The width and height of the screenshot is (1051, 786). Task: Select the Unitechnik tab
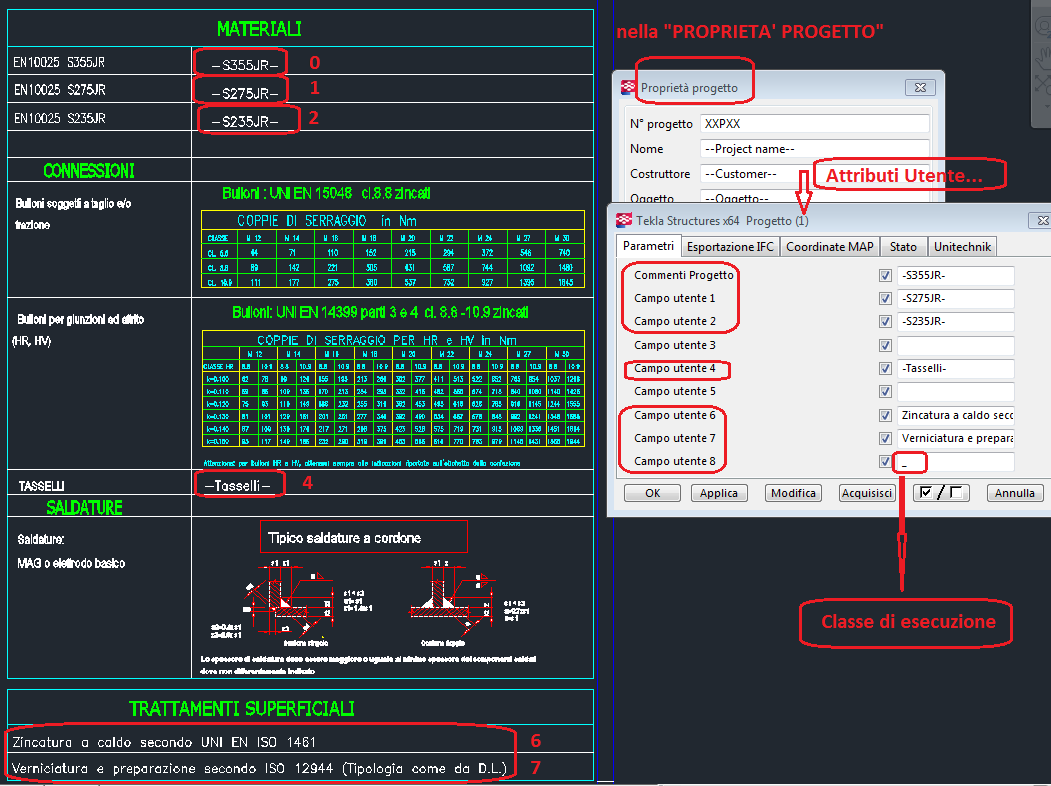coord(962,247)
